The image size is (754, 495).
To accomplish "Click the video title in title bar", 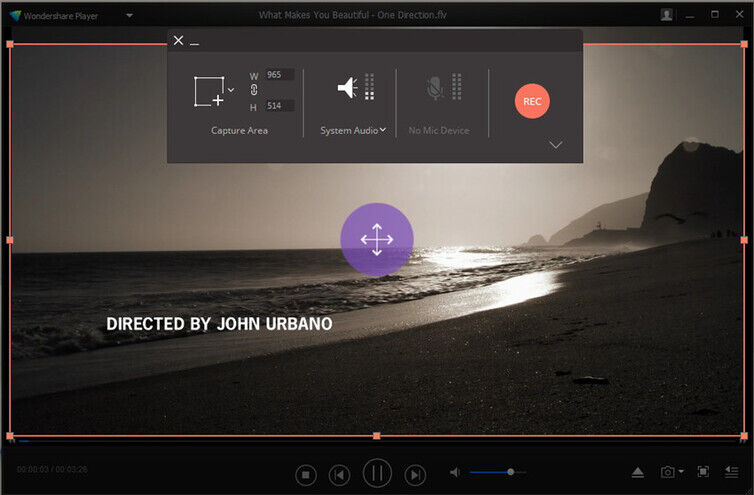I will (352, 15).
